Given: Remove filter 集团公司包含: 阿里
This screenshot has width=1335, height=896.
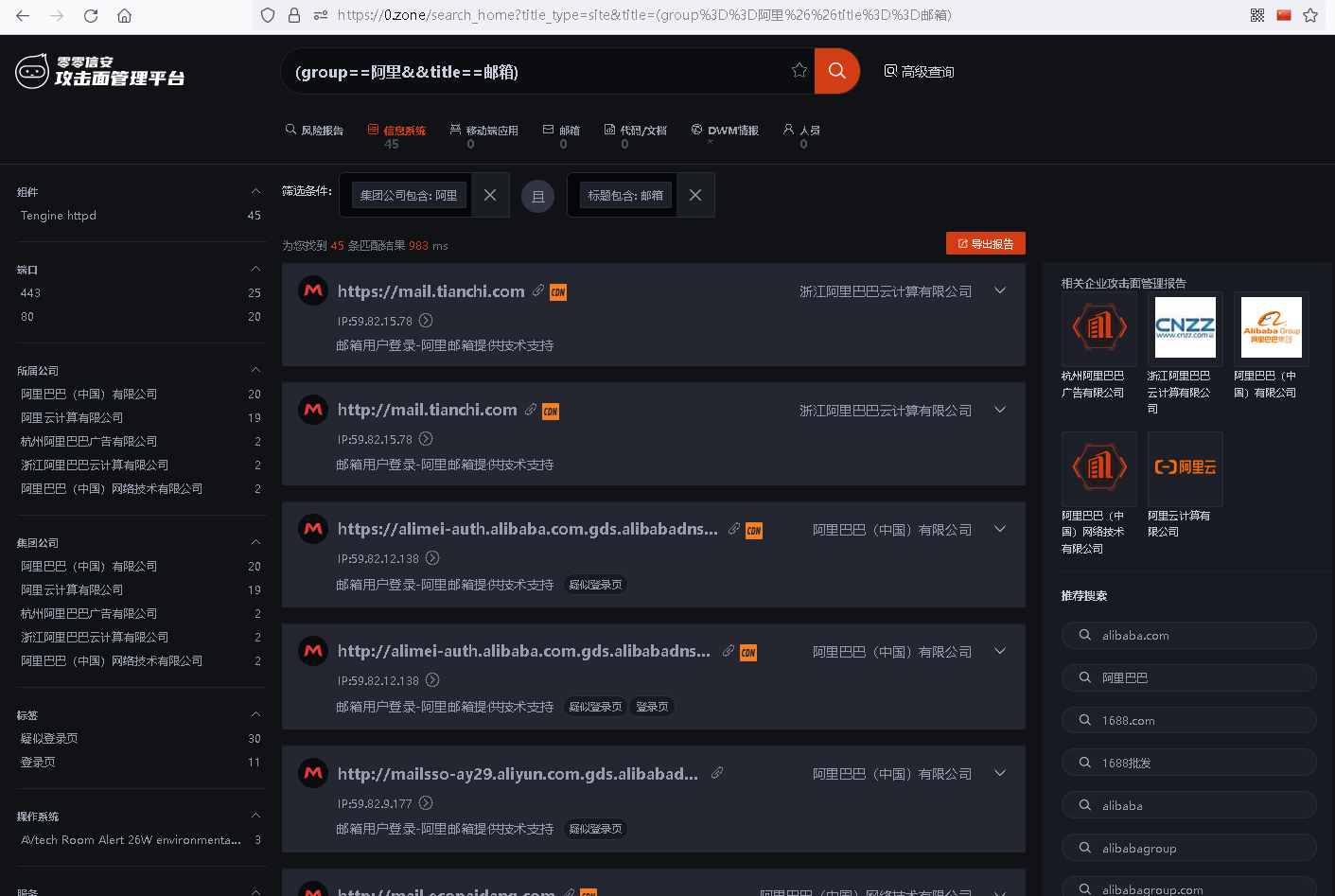Looking at the screenshot, I should tap(490, 195).
